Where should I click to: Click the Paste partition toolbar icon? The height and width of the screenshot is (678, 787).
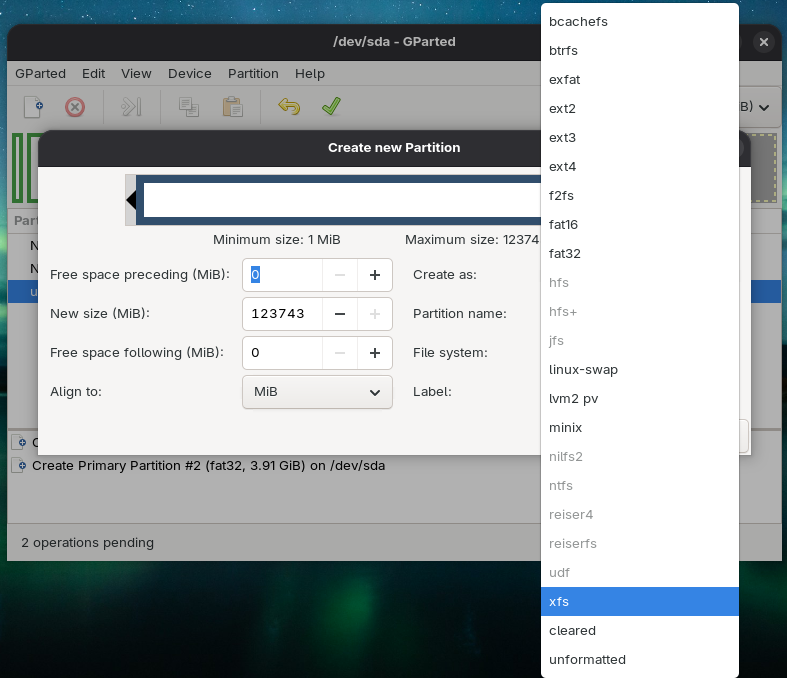(232, 107)
